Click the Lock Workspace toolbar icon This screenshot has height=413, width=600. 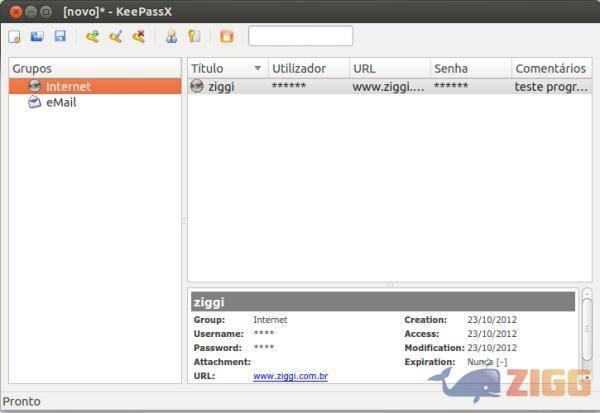coord(226,37)
